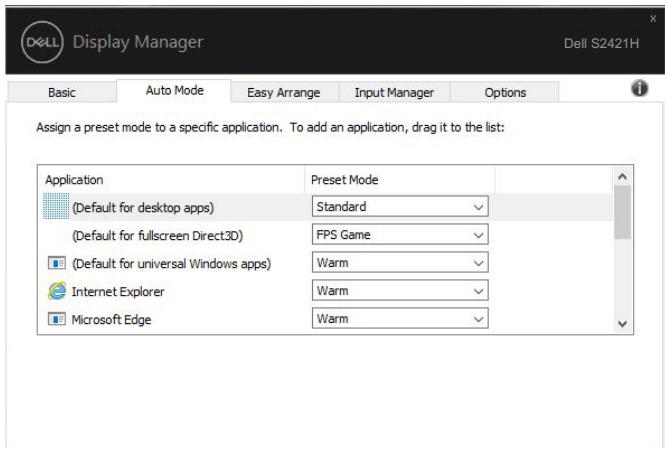
Task: Click the Microsoft Edge icon
Action: pos(56,319)
